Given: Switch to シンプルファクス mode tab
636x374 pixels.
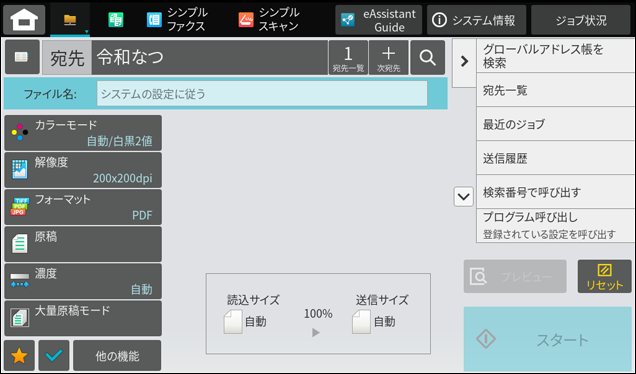Looking at the screenshot, I should tap(177, 19).
